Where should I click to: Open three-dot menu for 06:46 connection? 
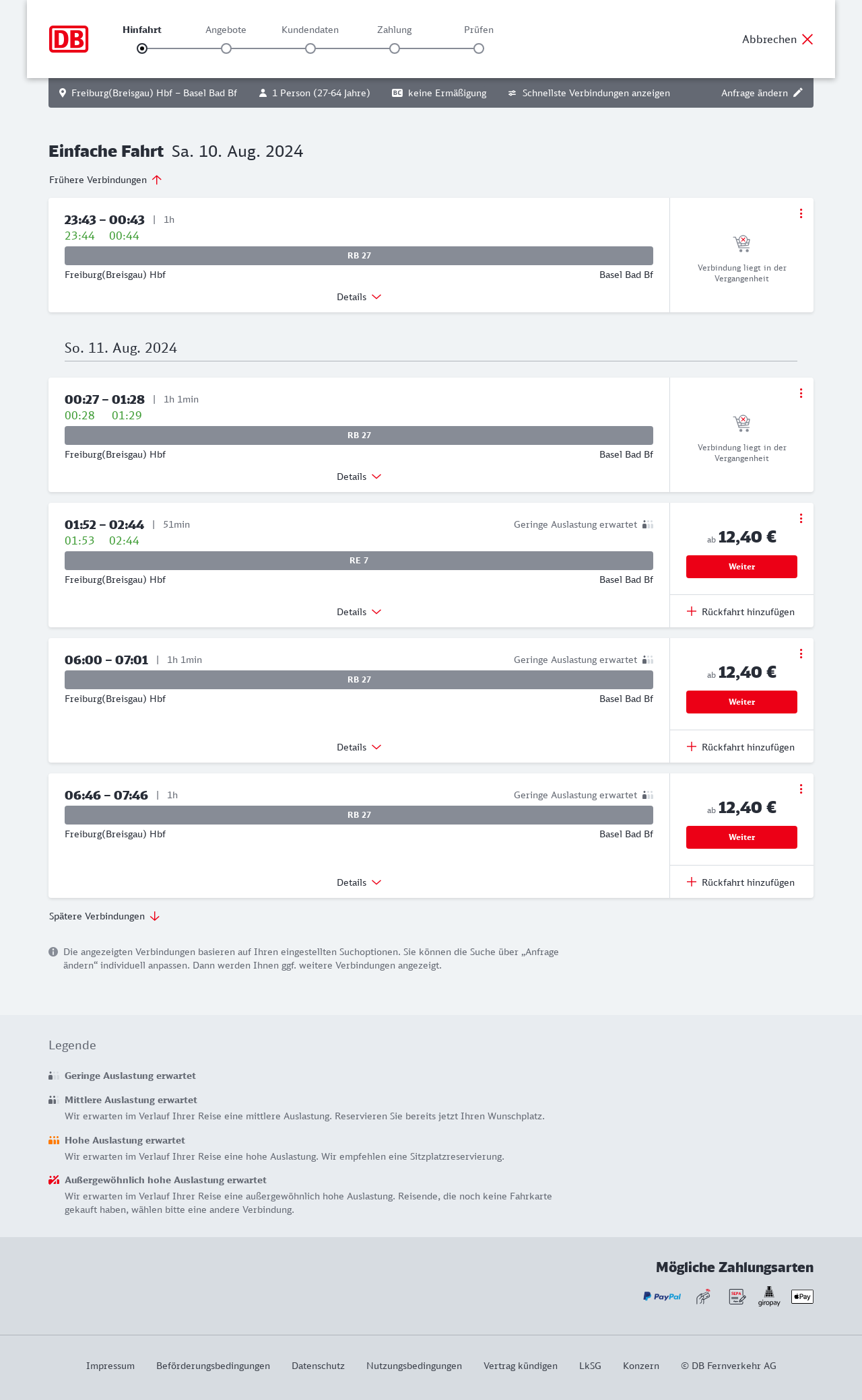[801, 789]
